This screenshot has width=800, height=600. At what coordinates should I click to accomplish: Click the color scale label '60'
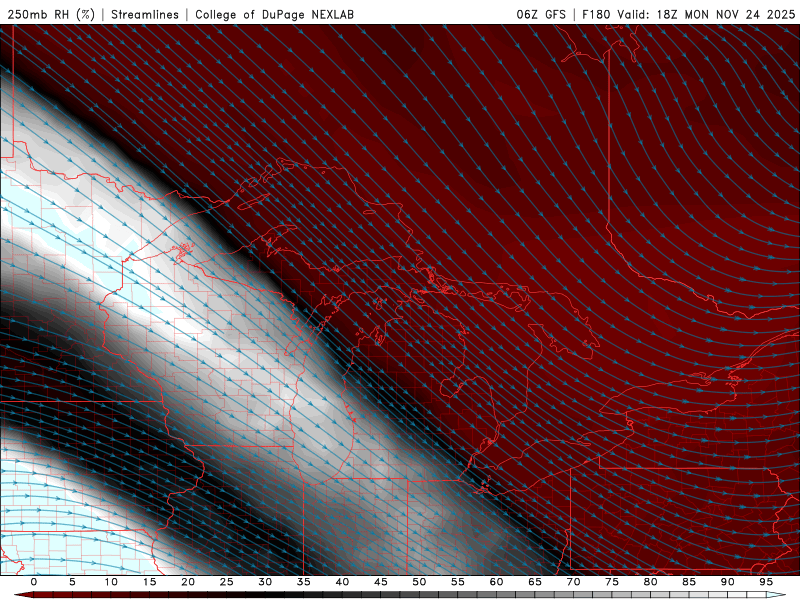point(496,582)
